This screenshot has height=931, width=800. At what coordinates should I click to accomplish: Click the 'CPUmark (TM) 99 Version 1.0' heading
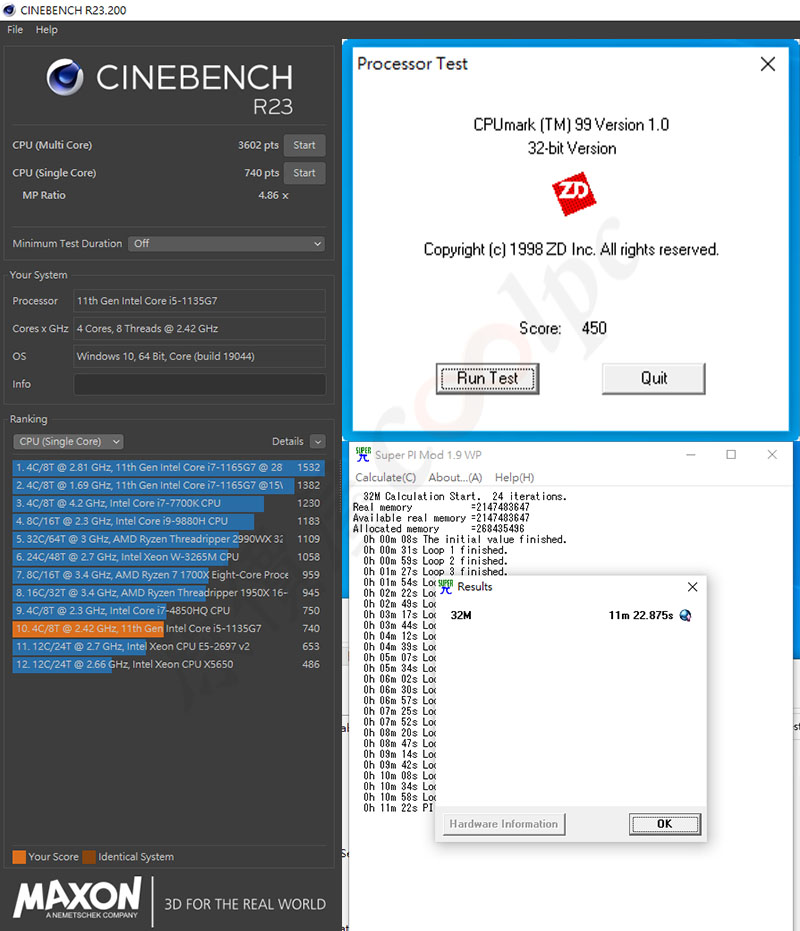[x=571, y=125]
